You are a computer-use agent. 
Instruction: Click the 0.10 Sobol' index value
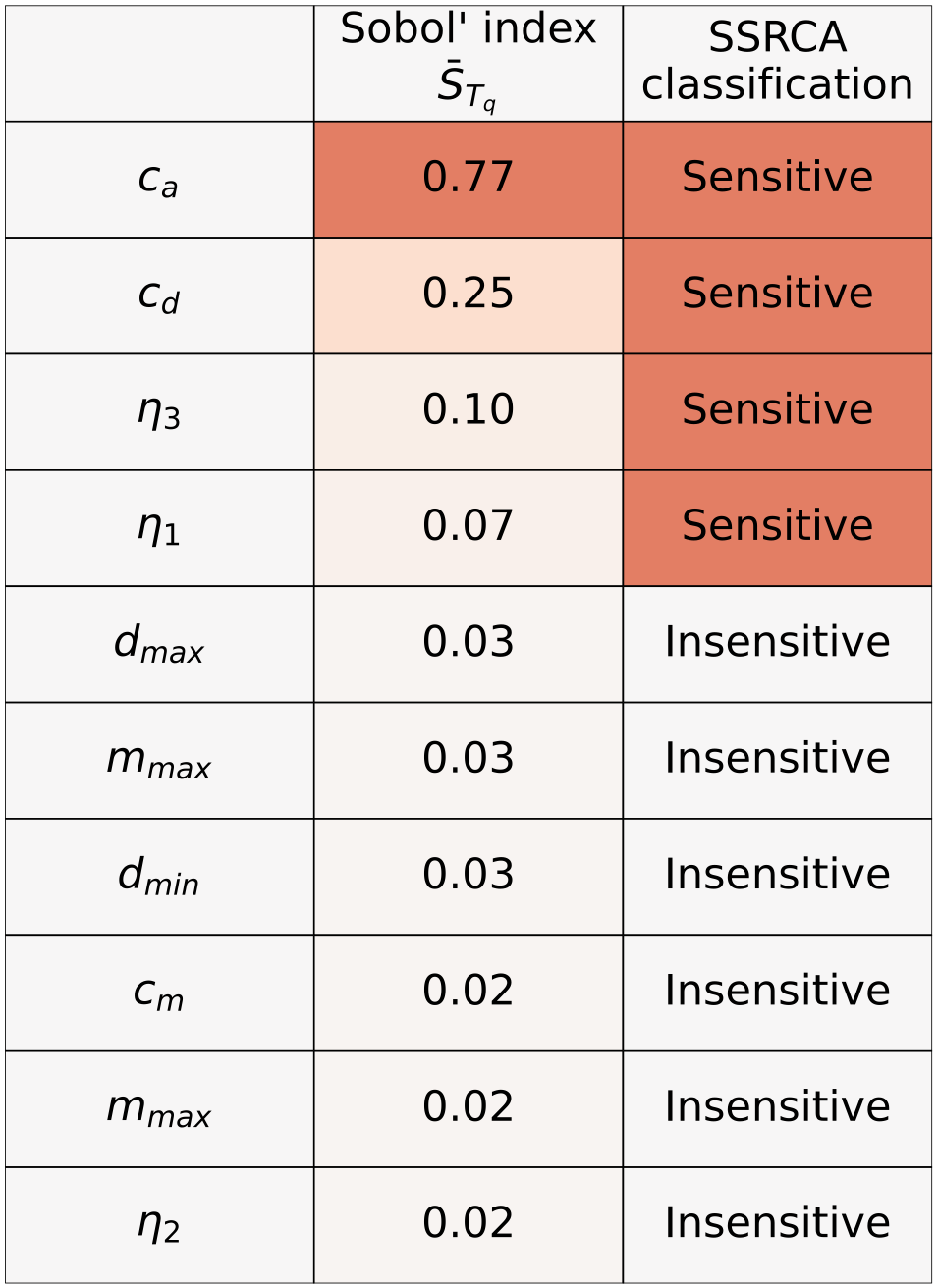(468, 411)
